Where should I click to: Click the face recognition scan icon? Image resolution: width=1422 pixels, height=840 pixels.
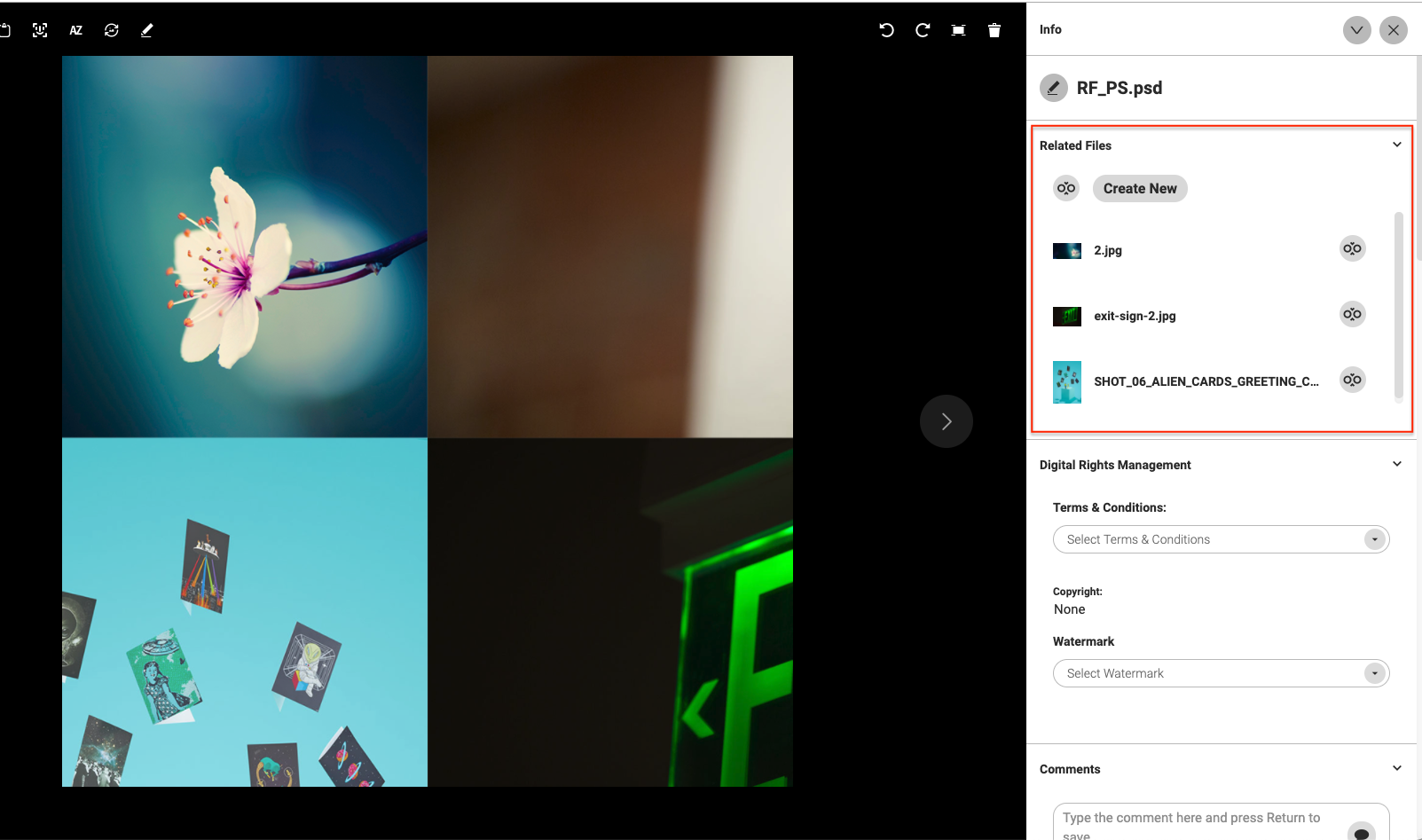(40, 30)
